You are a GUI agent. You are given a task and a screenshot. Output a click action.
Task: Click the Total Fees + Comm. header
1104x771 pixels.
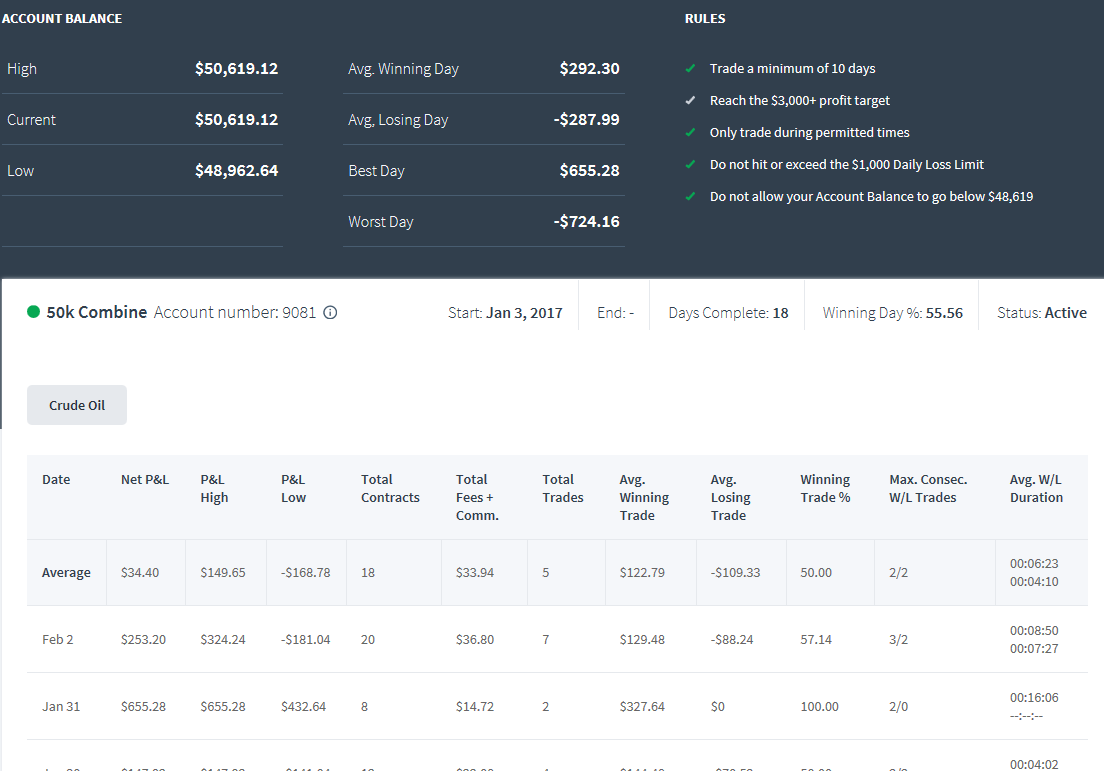coord(477,497)
